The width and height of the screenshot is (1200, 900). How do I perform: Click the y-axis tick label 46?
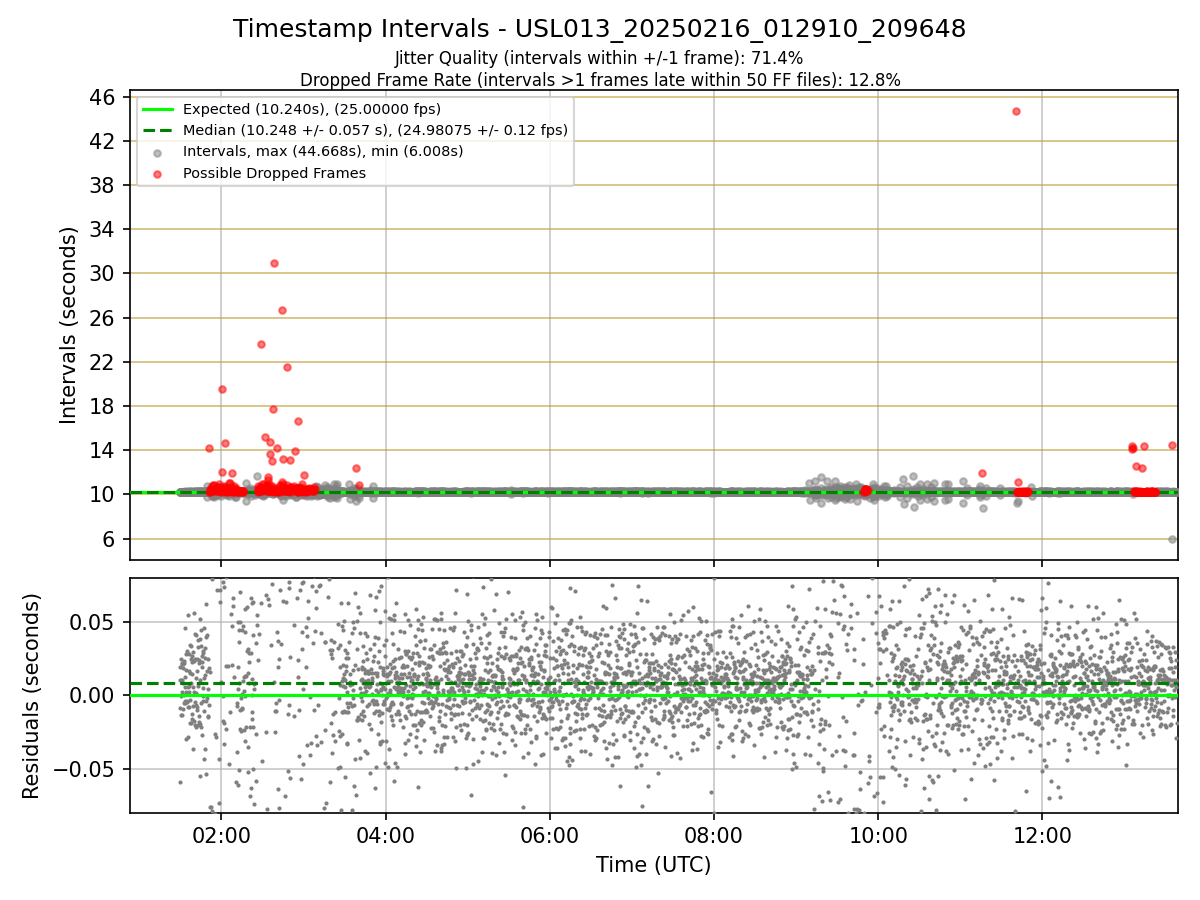pyautogui.click(x=103, y=98)
